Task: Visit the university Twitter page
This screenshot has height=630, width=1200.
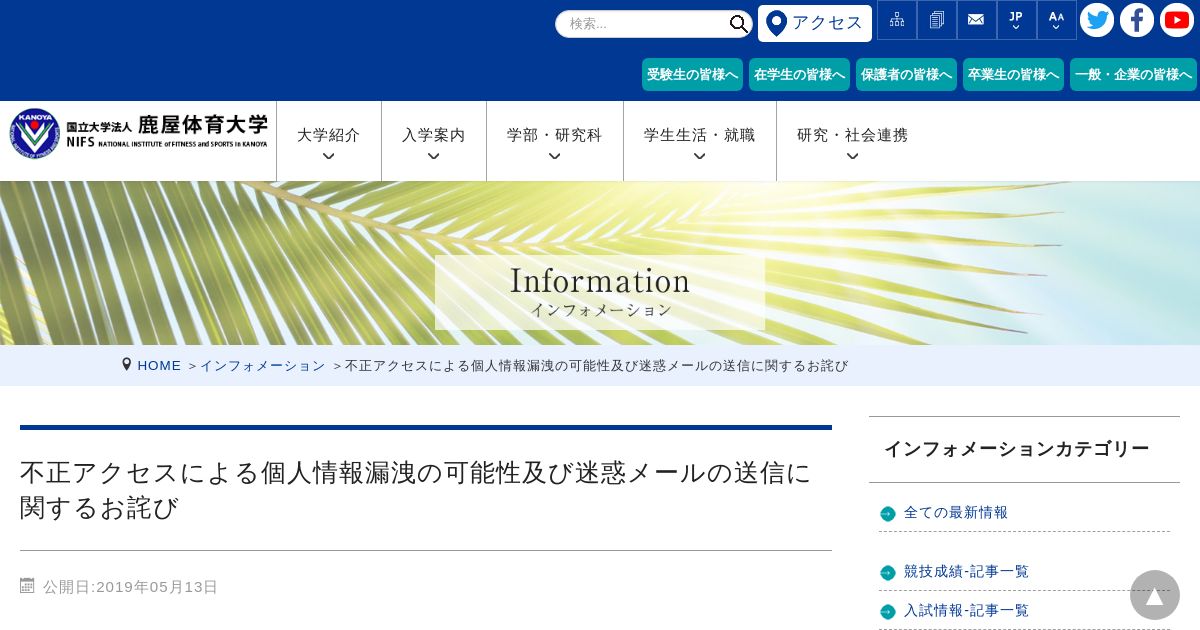Action: [x=1097, y=20]
